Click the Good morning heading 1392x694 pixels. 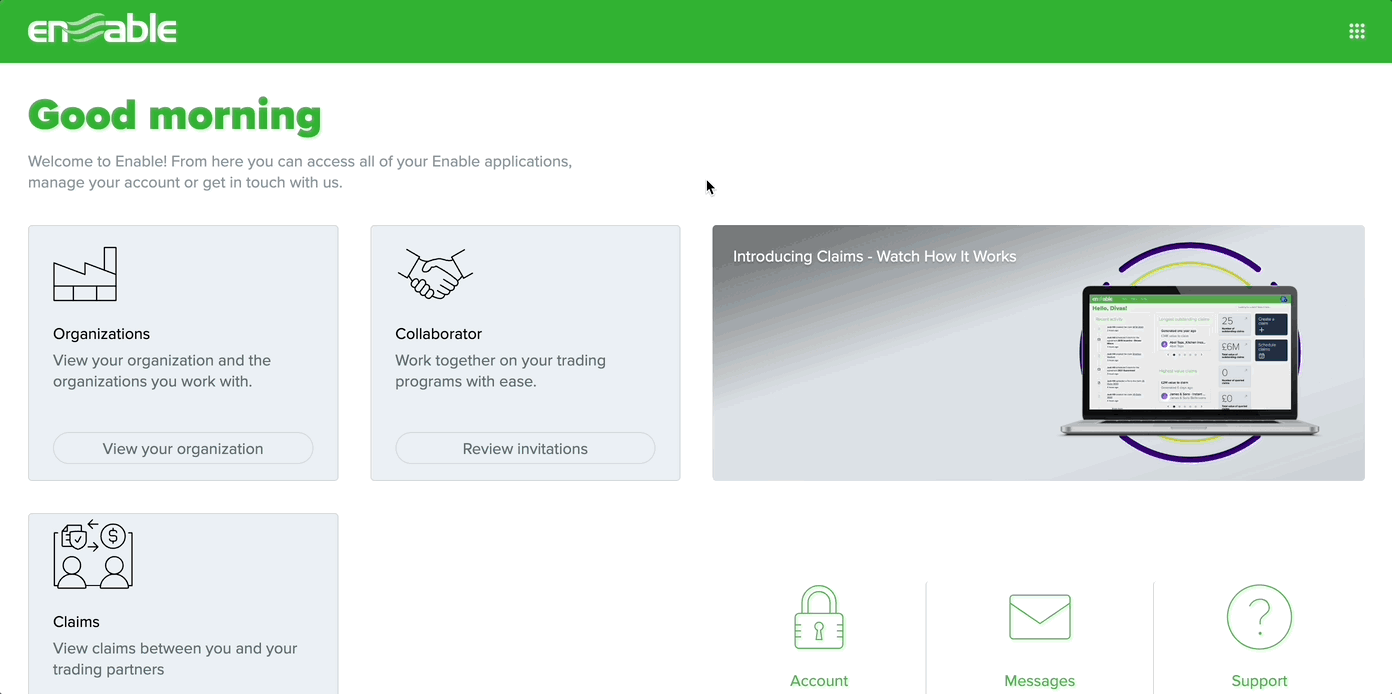click(x=175, y=114)
